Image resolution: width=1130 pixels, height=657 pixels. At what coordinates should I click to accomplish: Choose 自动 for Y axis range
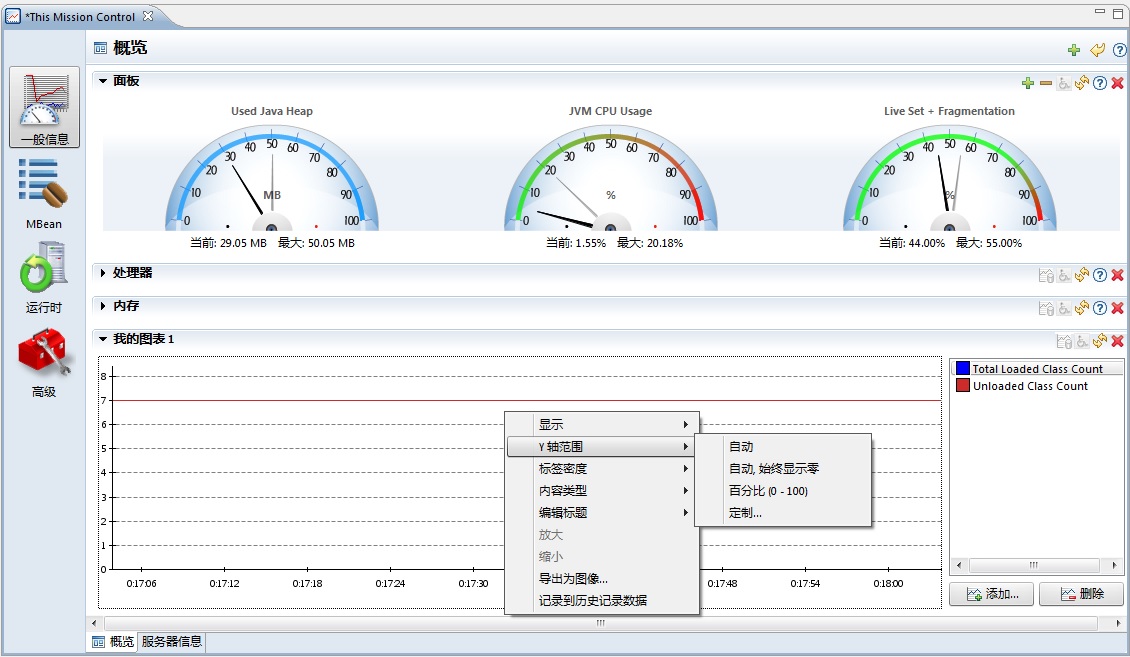(x=741, y=447)
